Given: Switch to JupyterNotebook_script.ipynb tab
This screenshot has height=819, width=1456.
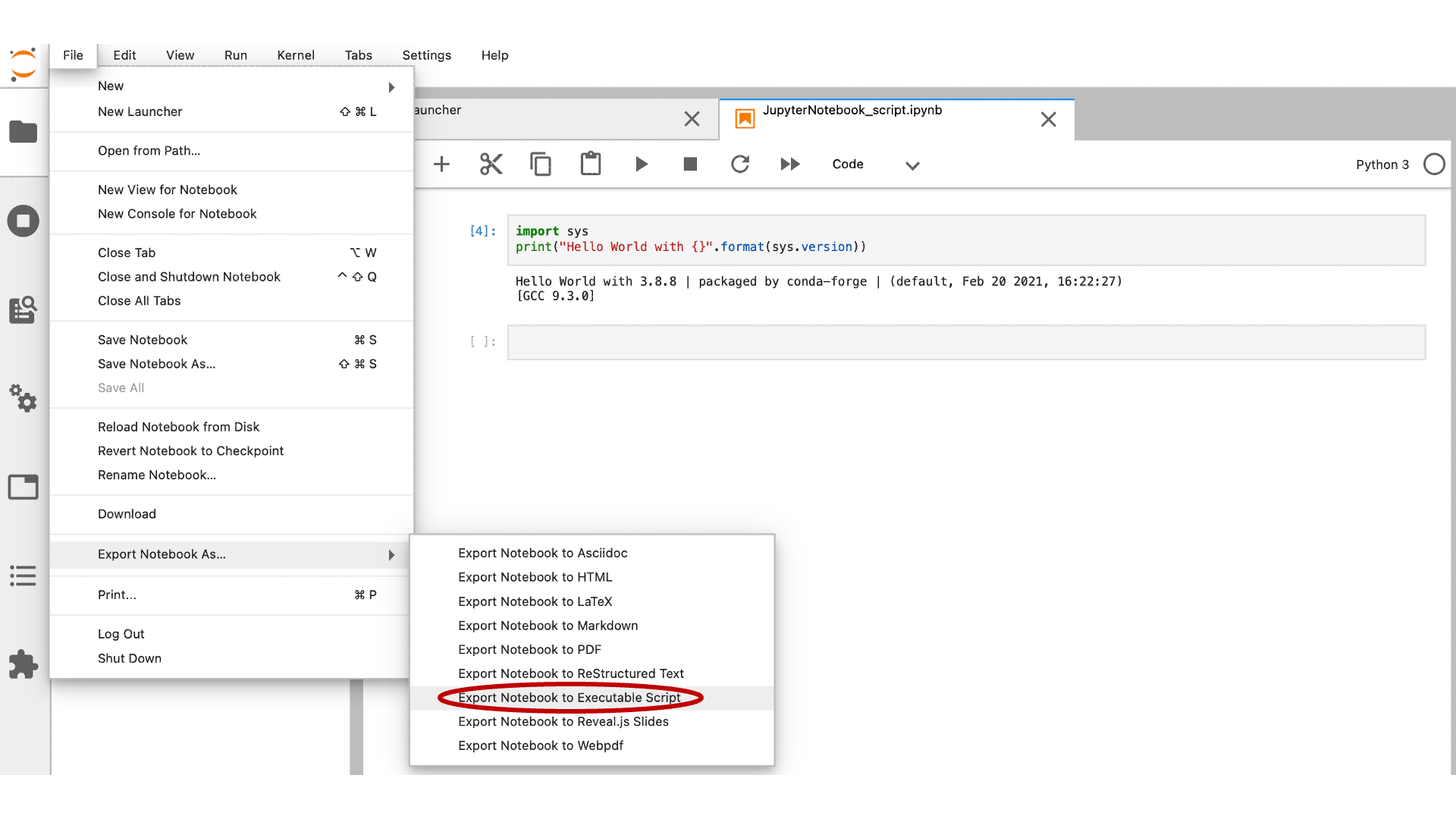Looking at the screenshot, I should coord(852,111).
